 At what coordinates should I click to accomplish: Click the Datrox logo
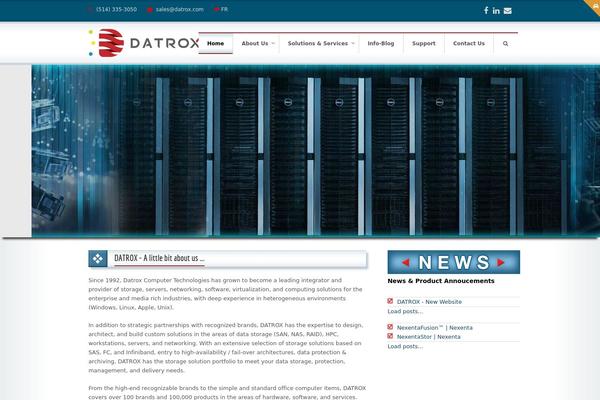tap(144, 43)
